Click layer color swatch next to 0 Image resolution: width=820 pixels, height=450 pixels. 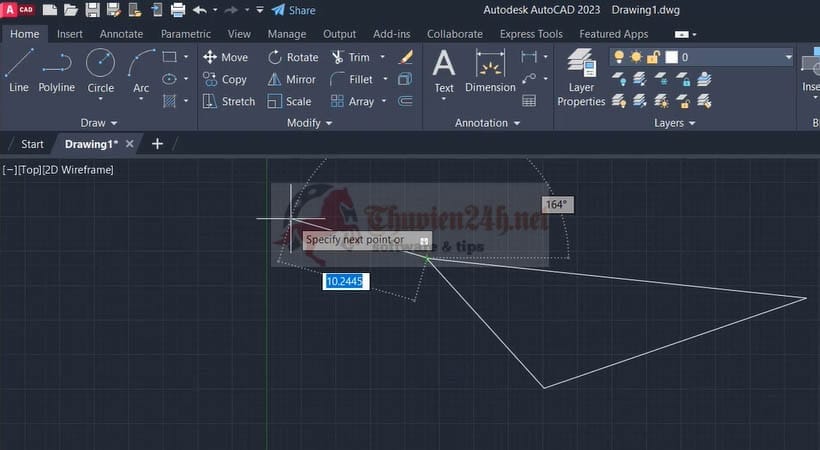(x=671, y=57)
